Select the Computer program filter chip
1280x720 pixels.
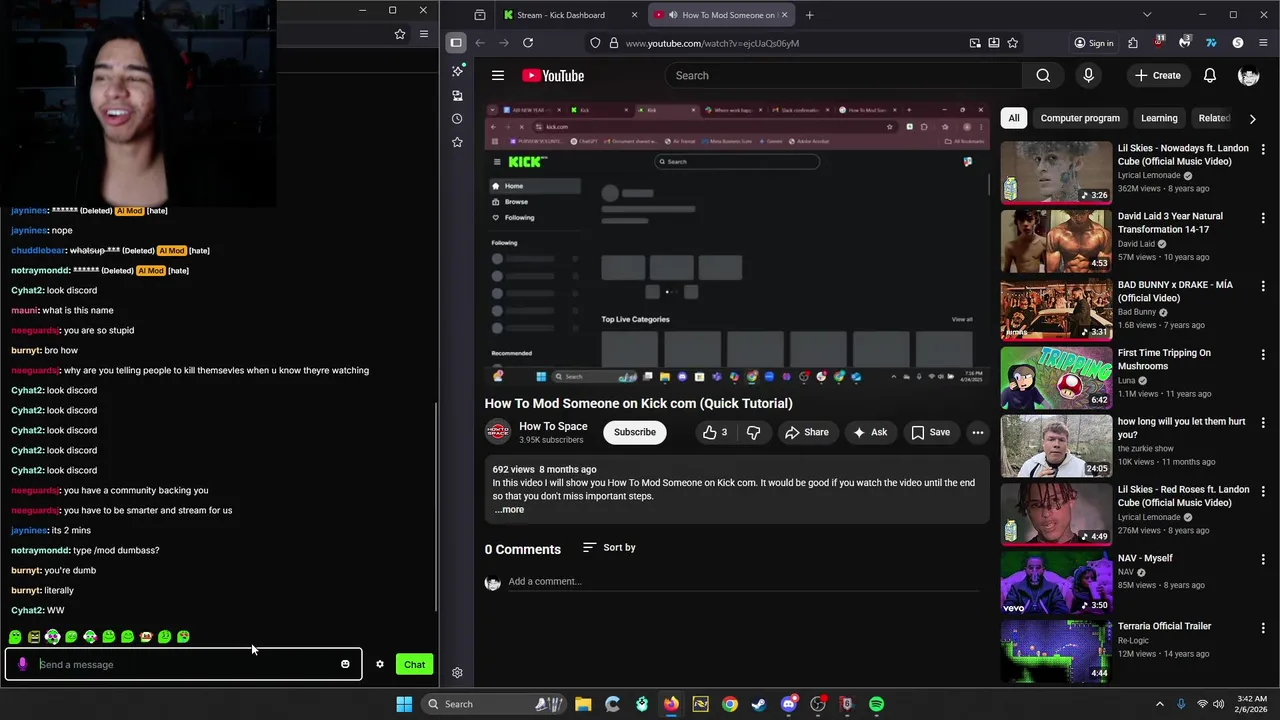click(x=1080, y=118)
